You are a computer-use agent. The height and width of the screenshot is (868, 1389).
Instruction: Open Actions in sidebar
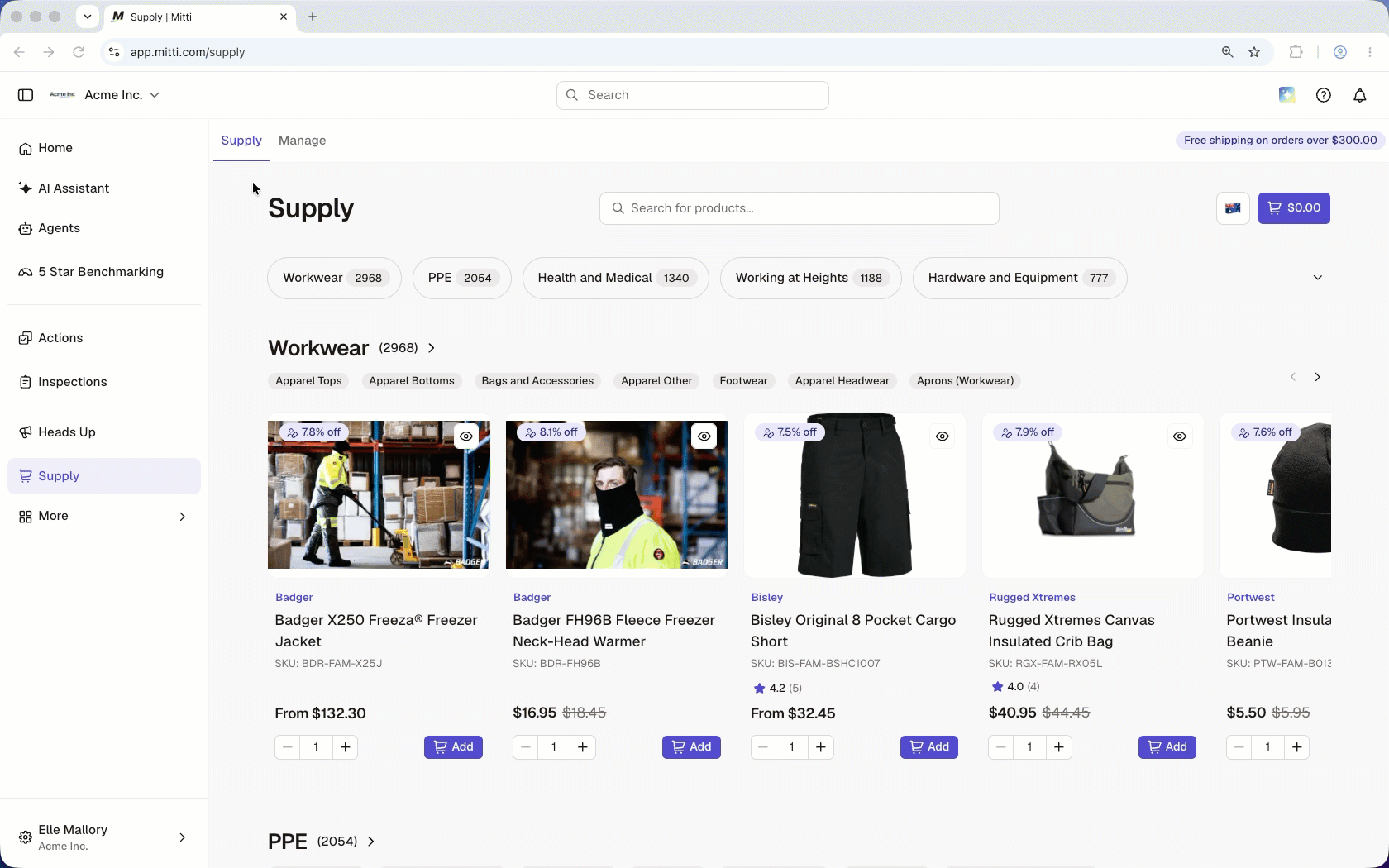[104, 338]
